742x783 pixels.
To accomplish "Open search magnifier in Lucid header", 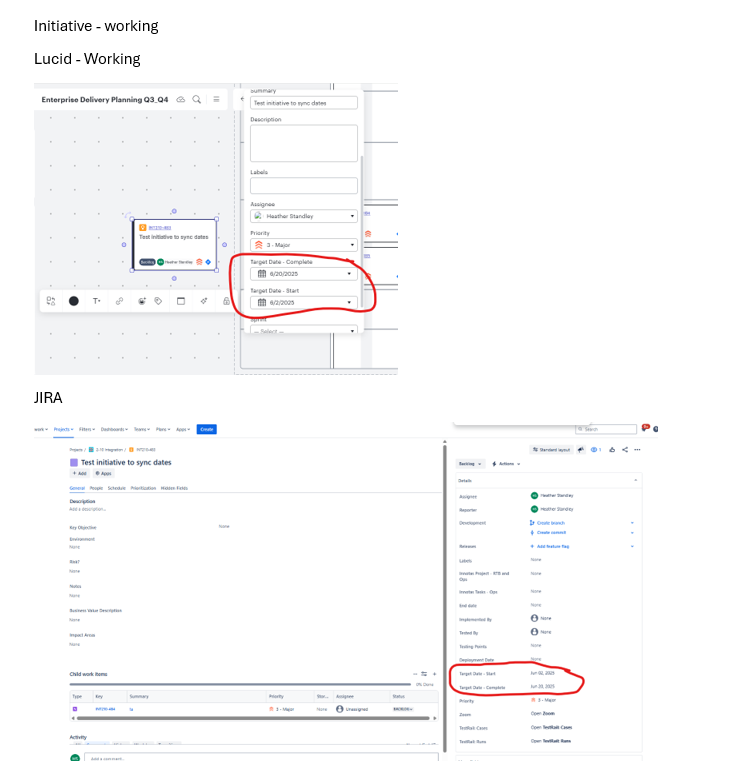I will 197,99.
